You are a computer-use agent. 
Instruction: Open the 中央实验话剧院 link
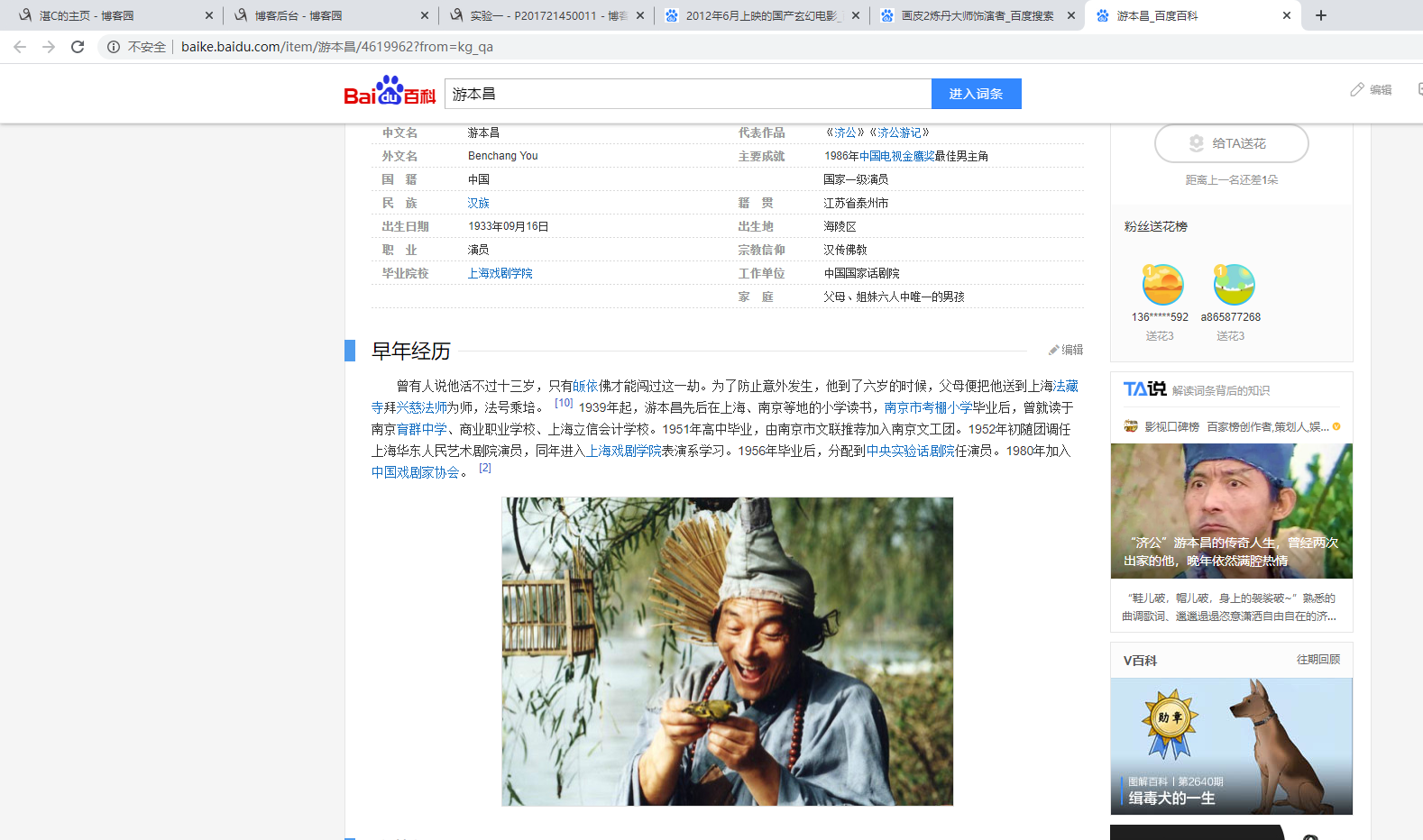910,451
